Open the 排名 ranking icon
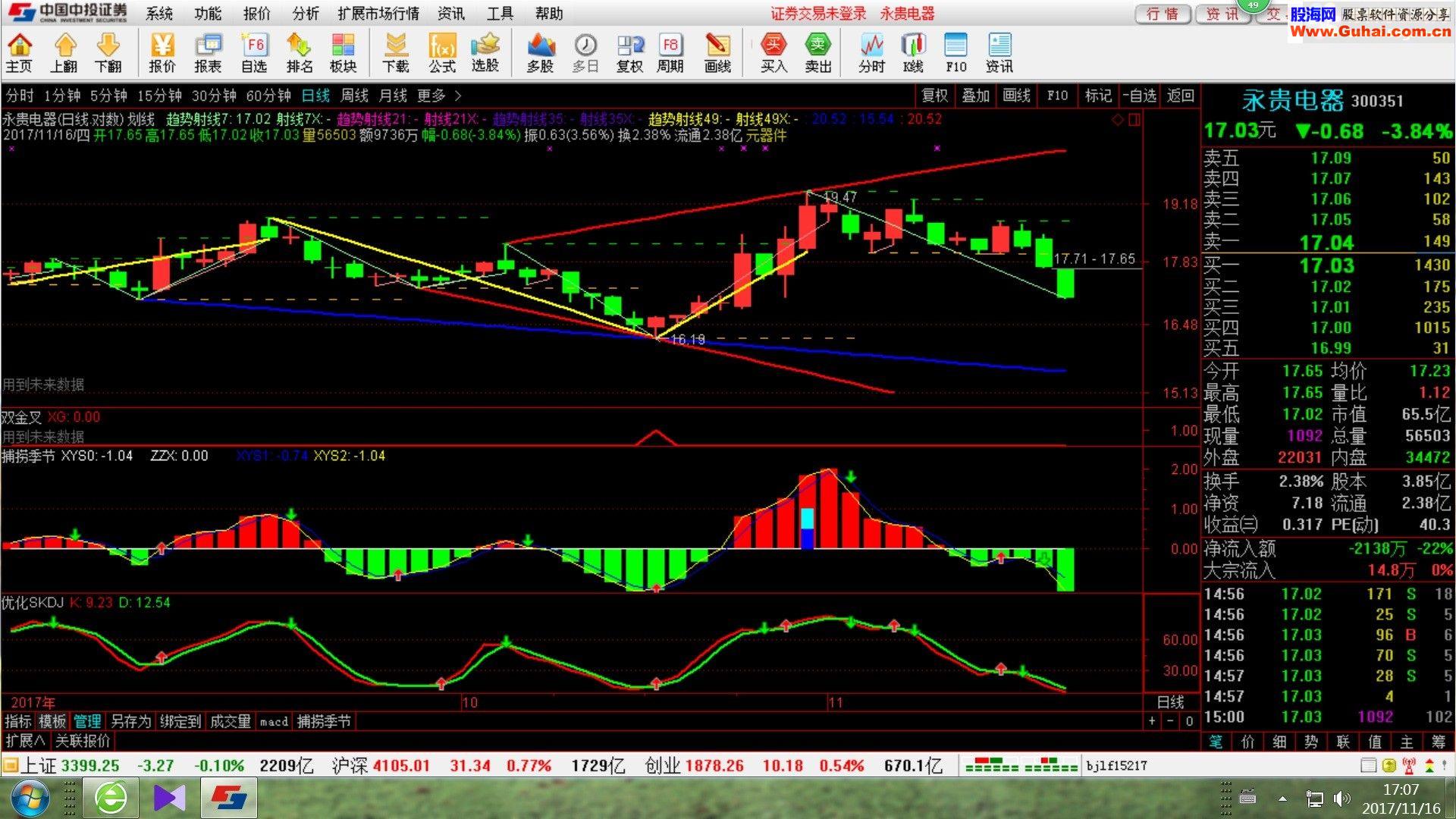 coord(300,53)
